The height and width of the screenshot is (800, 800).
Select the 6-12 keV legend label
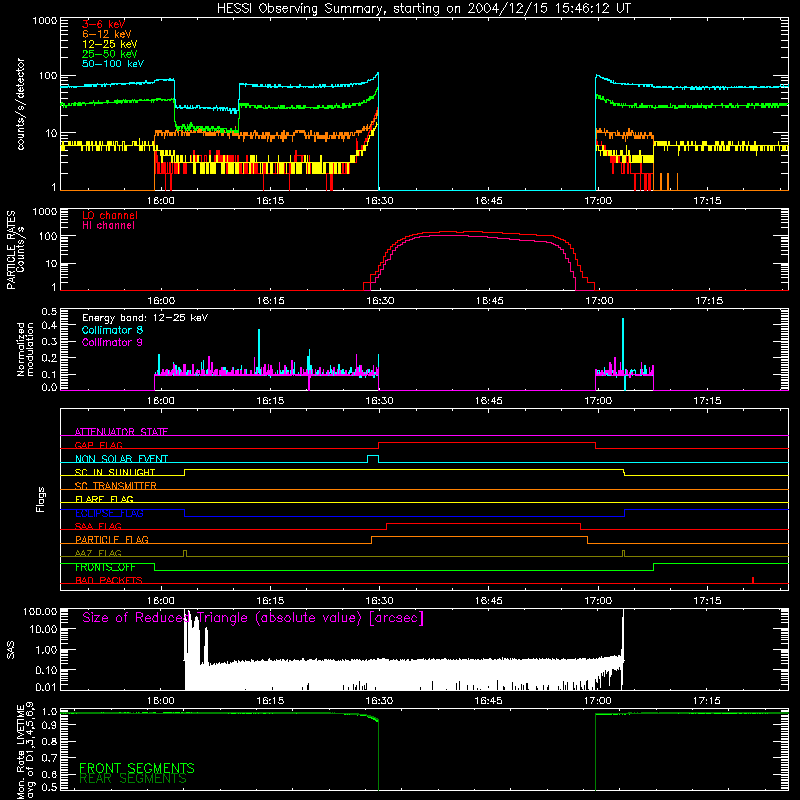pos(107,34)
